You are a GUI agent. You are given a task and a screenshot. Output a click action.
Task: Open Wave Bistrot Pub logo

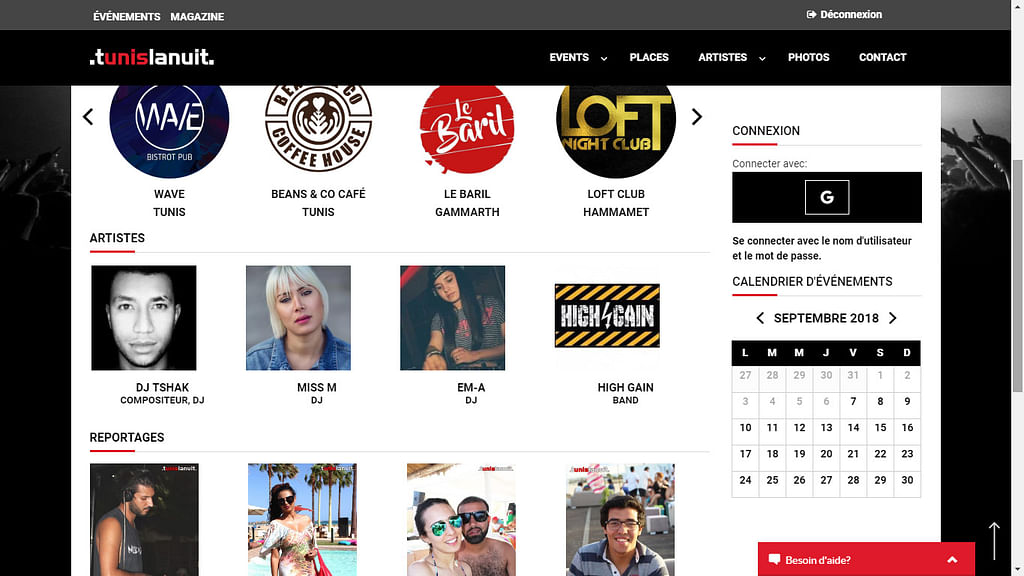point(169,124)
